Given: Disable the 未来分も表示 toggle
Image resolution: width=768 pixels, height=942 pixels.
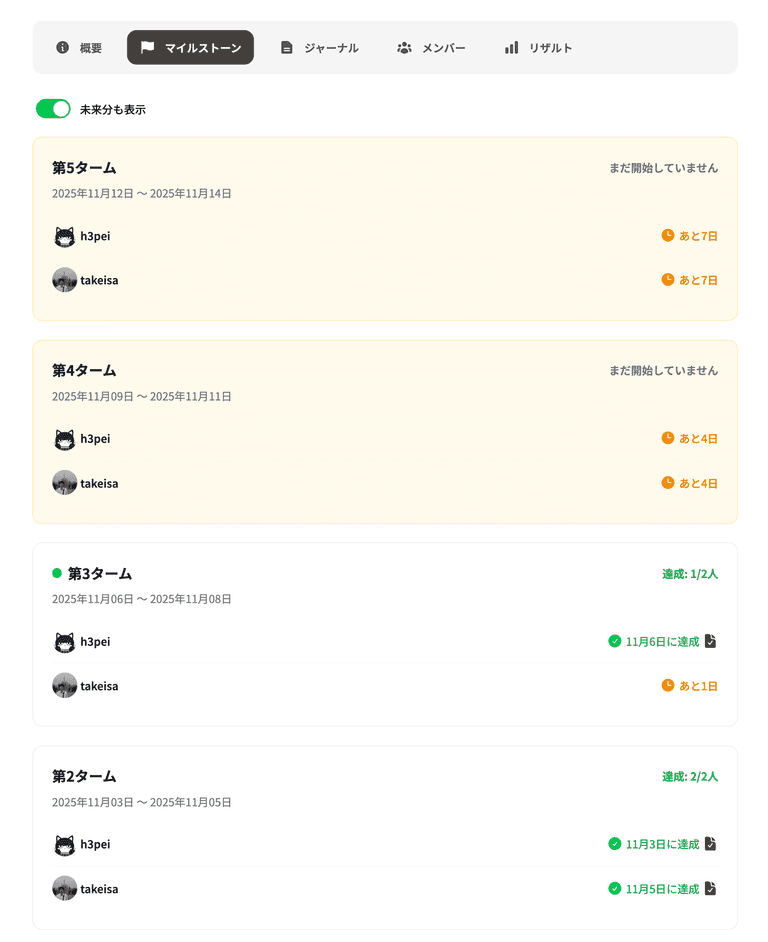Looking at the screenshot, I should click(x=52, y=107).
